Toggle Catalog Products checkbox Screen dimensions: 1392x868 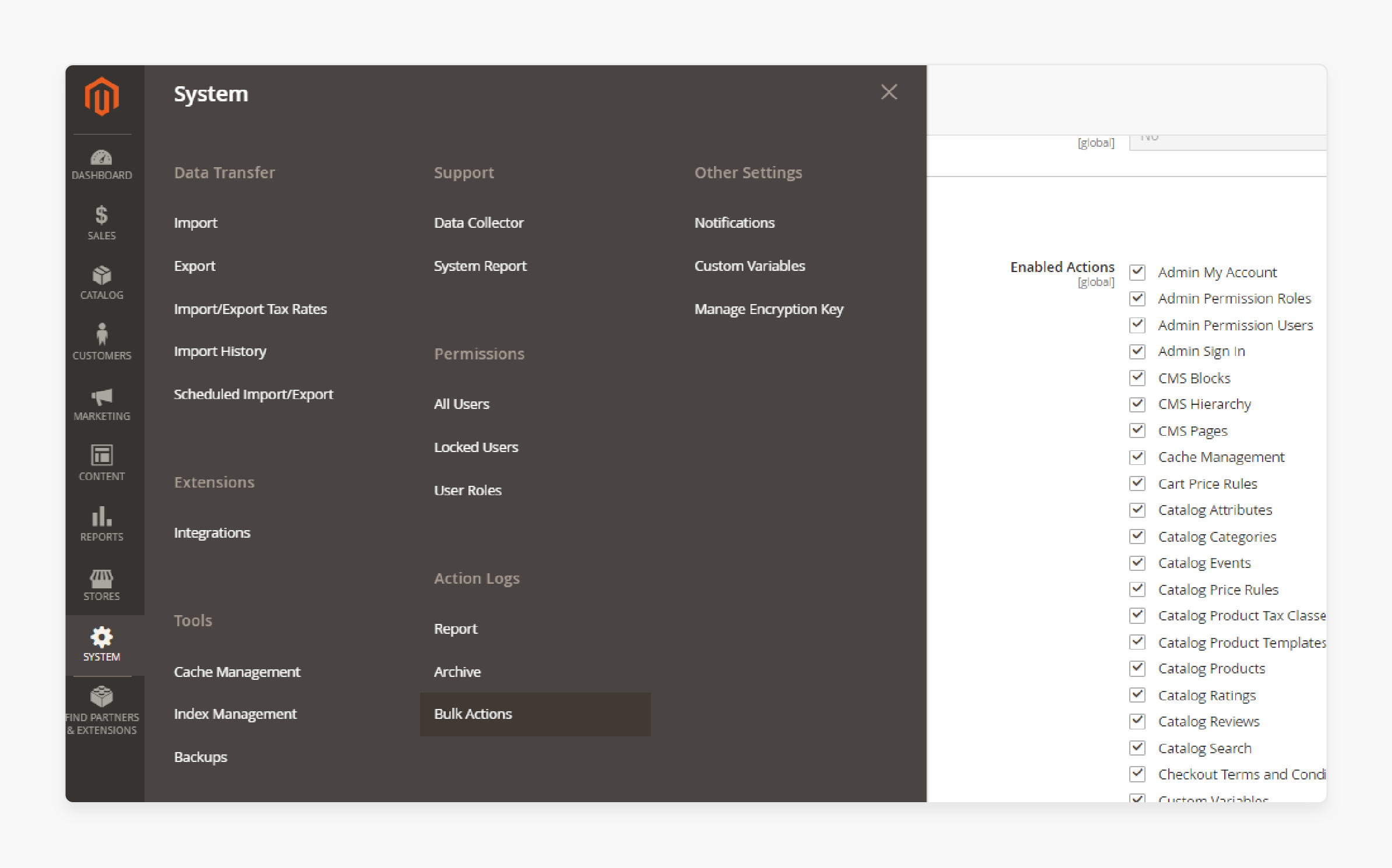pos(1137,669)
